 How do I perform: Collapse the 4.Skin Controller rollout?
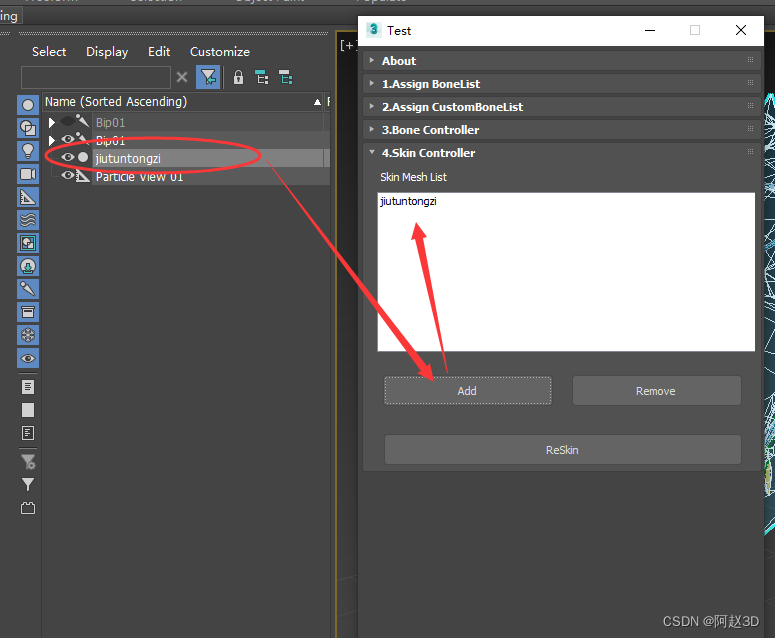coord(372,152)
